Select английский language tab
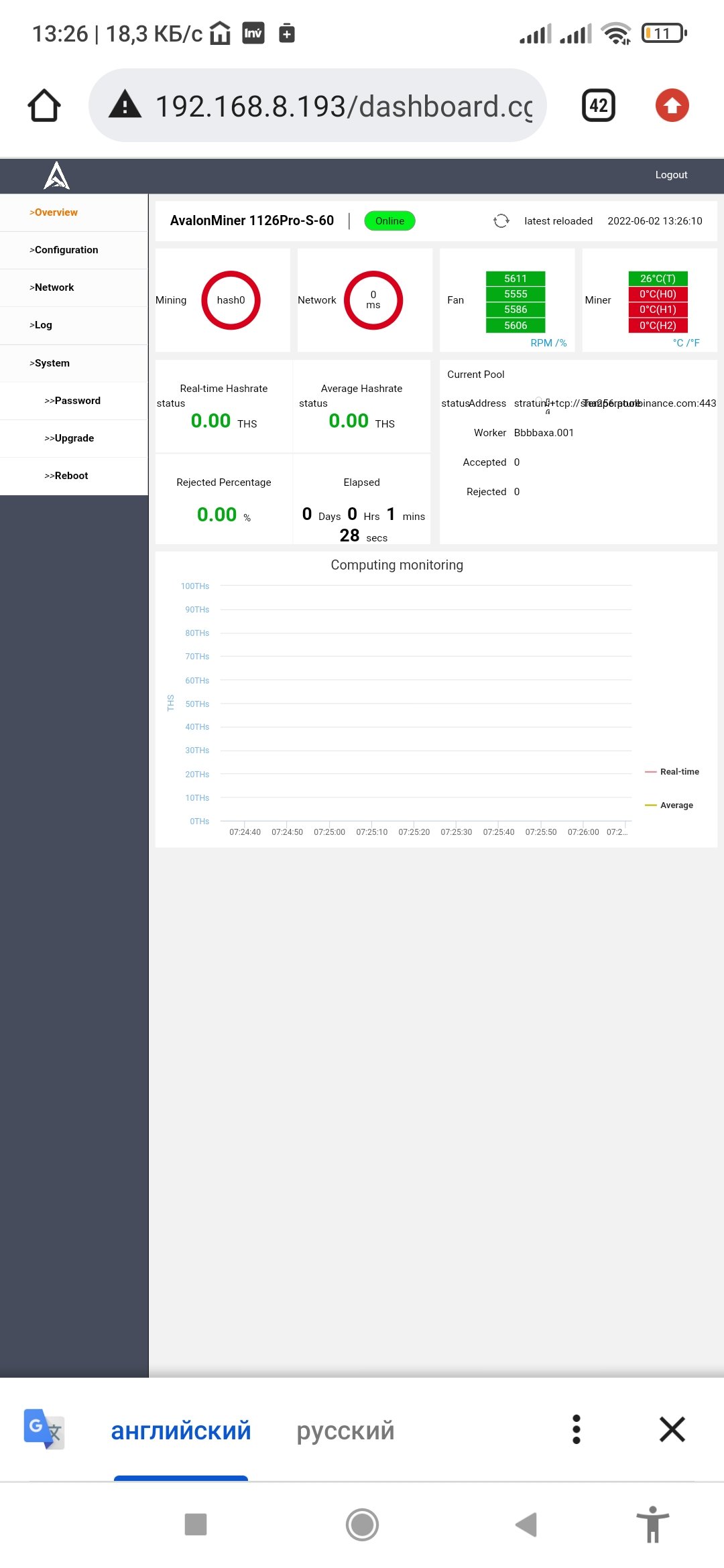This screenshot has width=724, height=1568. point(181,1431)
